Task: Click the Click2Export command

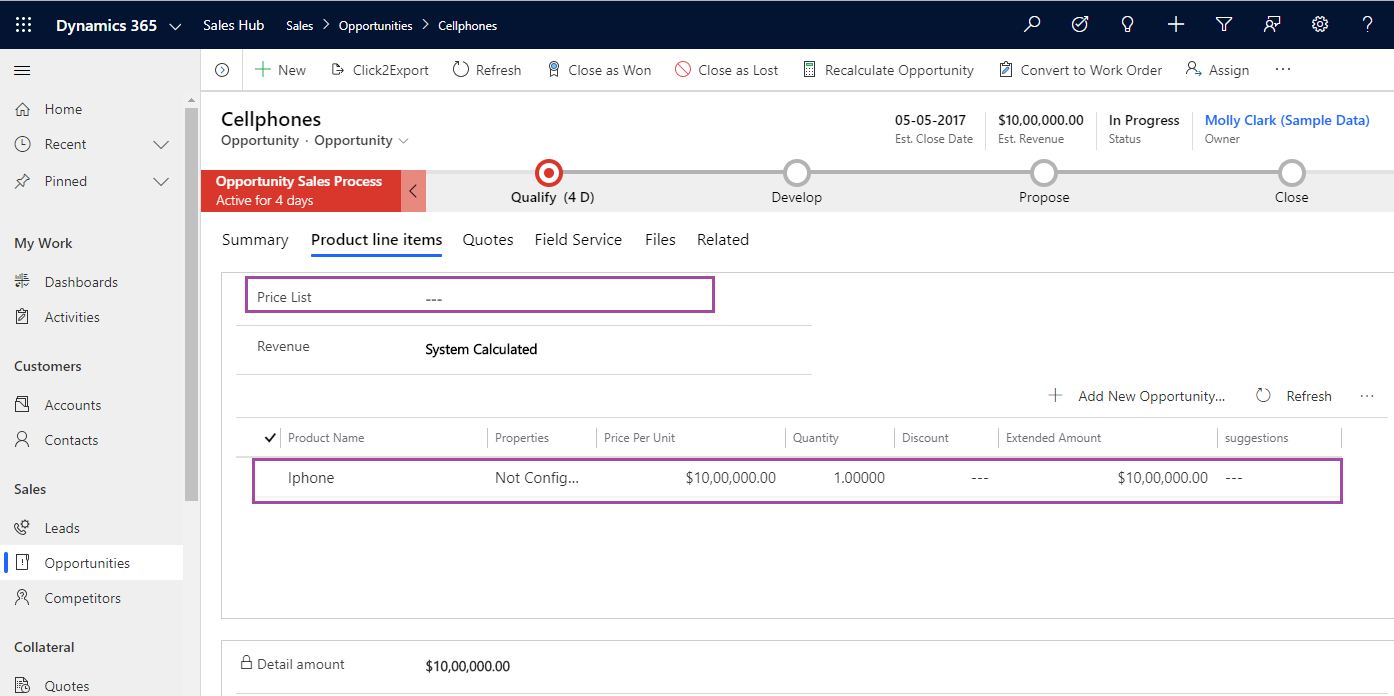Action: point(379,70)
